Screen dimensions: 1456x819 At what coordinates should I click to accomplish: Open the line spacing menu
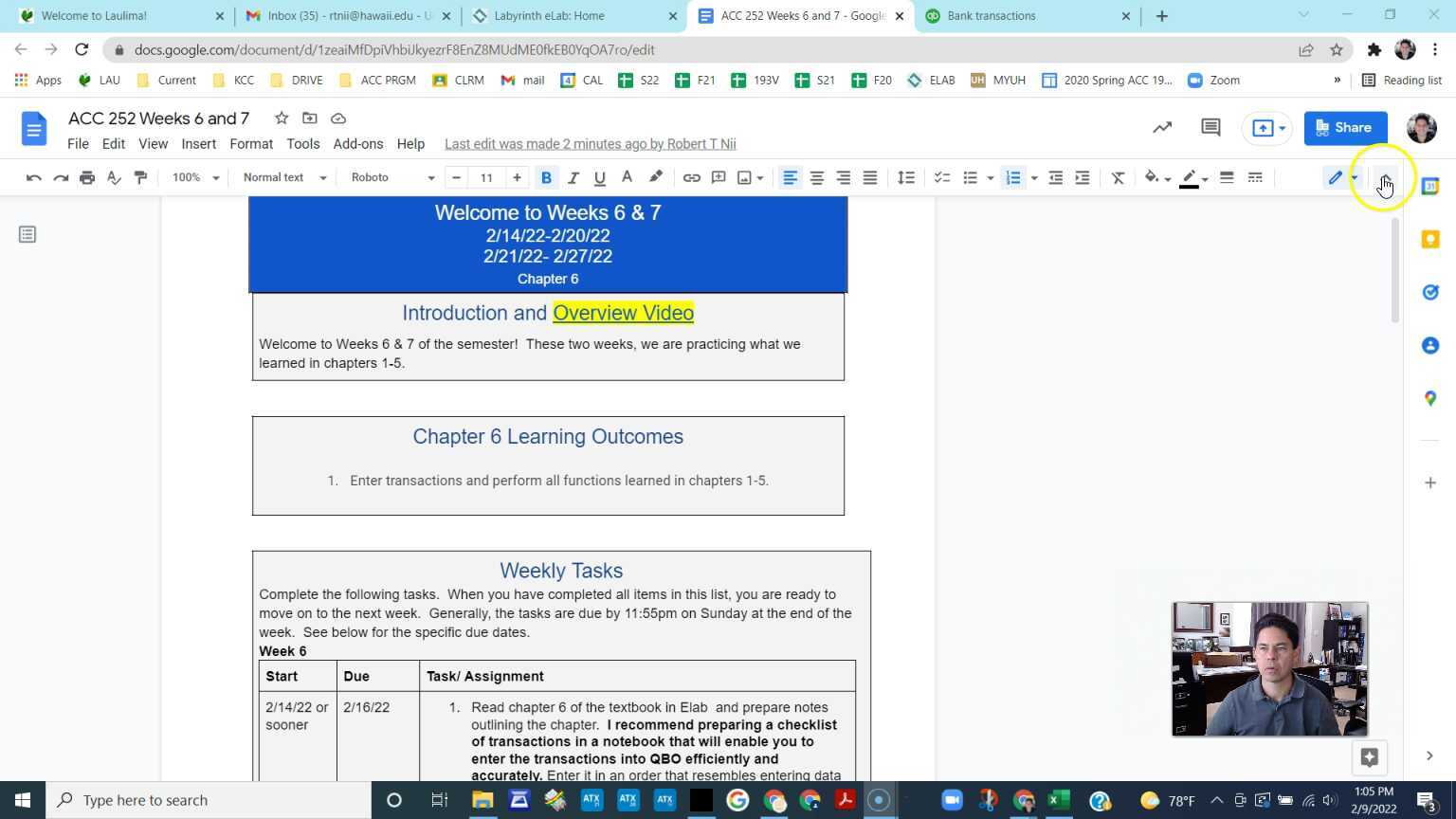pyautogui.click(x=904, y=177)
